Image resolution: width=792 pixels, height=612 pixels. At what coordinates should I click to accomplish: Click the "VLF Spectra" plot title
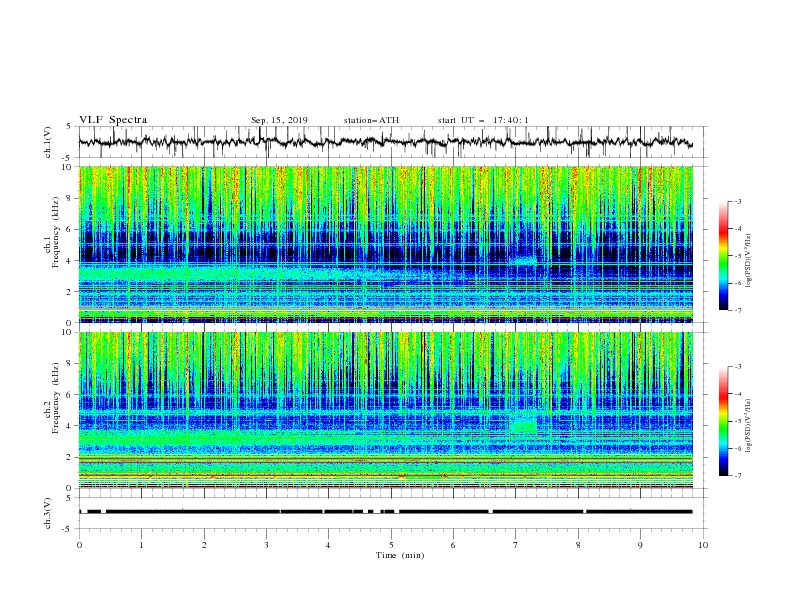pyautogui.click(x=113, y=120)
